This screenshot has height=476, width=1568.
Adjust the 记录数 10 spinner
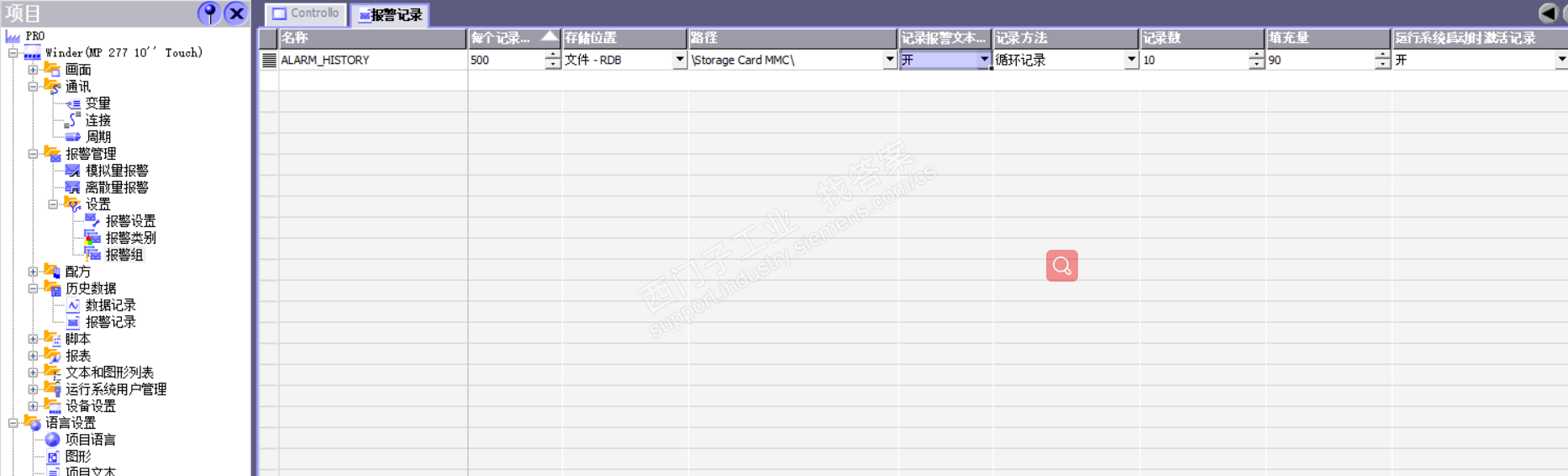point(1256,60)
